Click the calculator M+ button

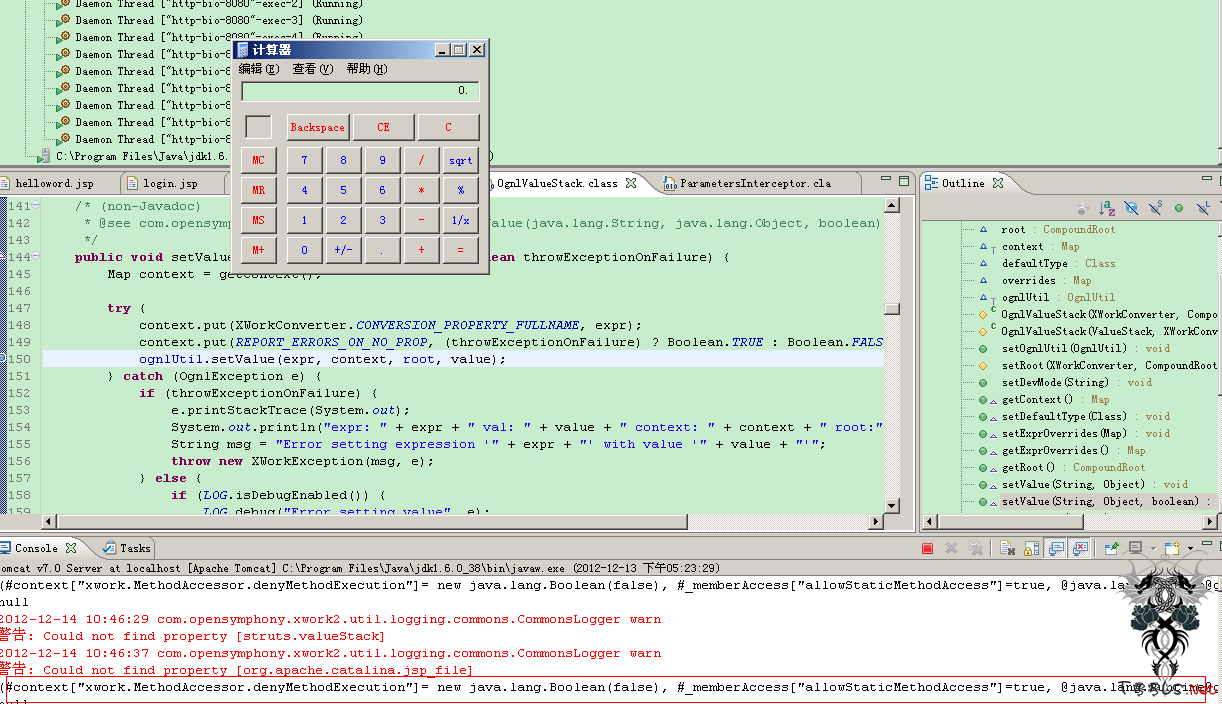[258, 250]
